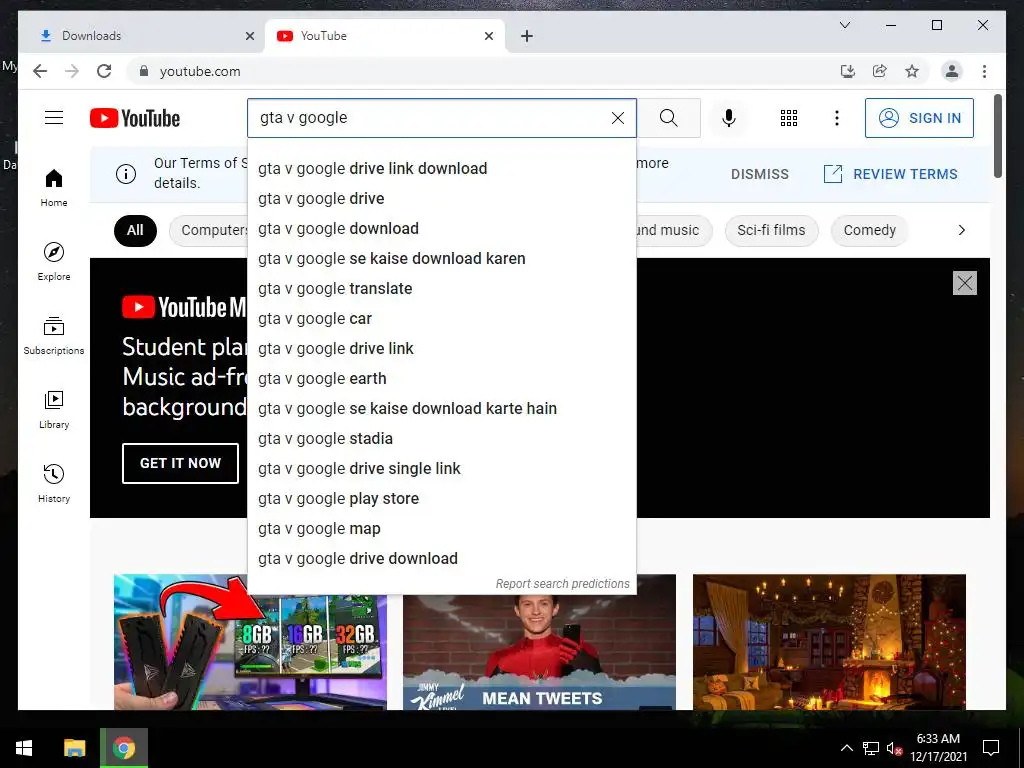Image resolution: width=1024 pixels, height=768 pixels.
Task: Click the Chrome taskbar icon
Action: (x=124, y=748)
